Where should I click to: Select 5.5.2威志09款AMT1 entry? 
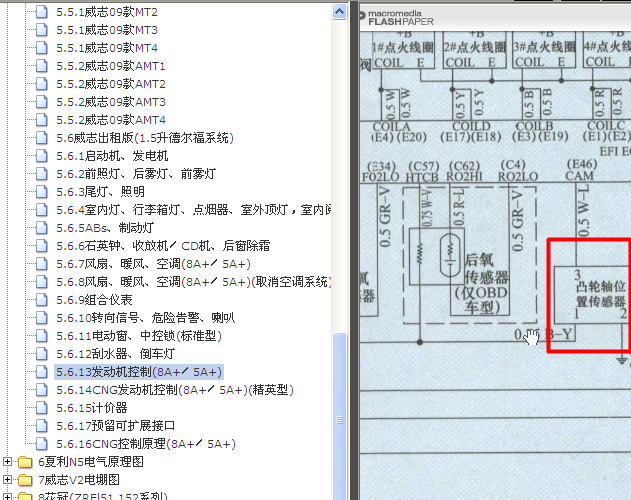pos(111,66)
